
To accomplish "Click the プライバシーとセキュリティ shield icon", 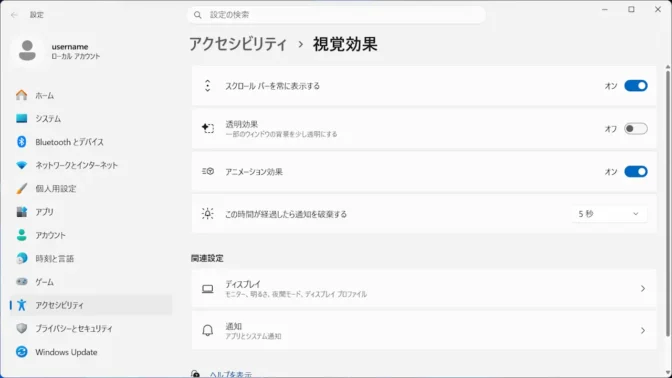I will click(x=21, y=328).
